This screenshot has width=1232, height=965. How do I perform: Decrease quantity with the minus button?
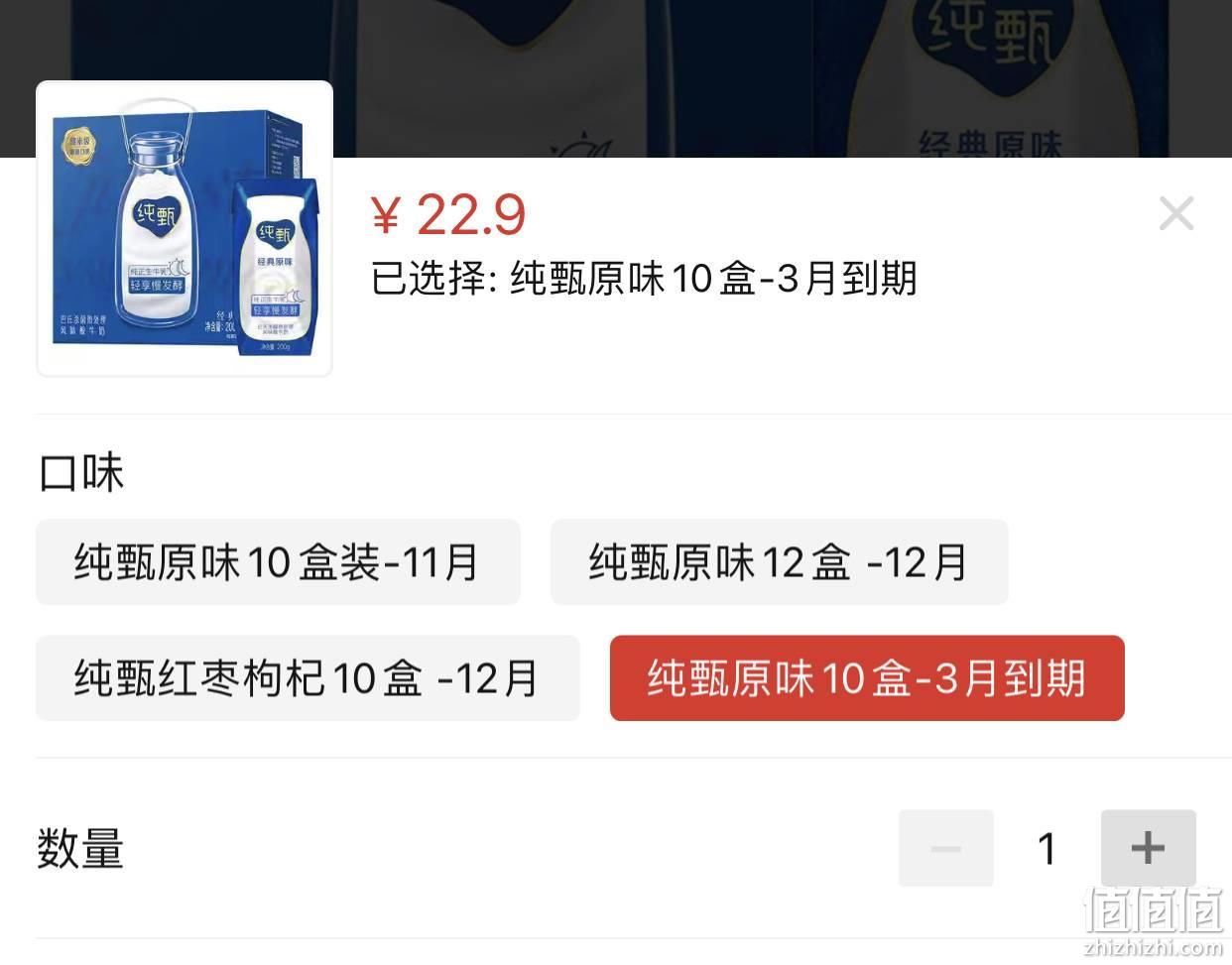(945, 848)
